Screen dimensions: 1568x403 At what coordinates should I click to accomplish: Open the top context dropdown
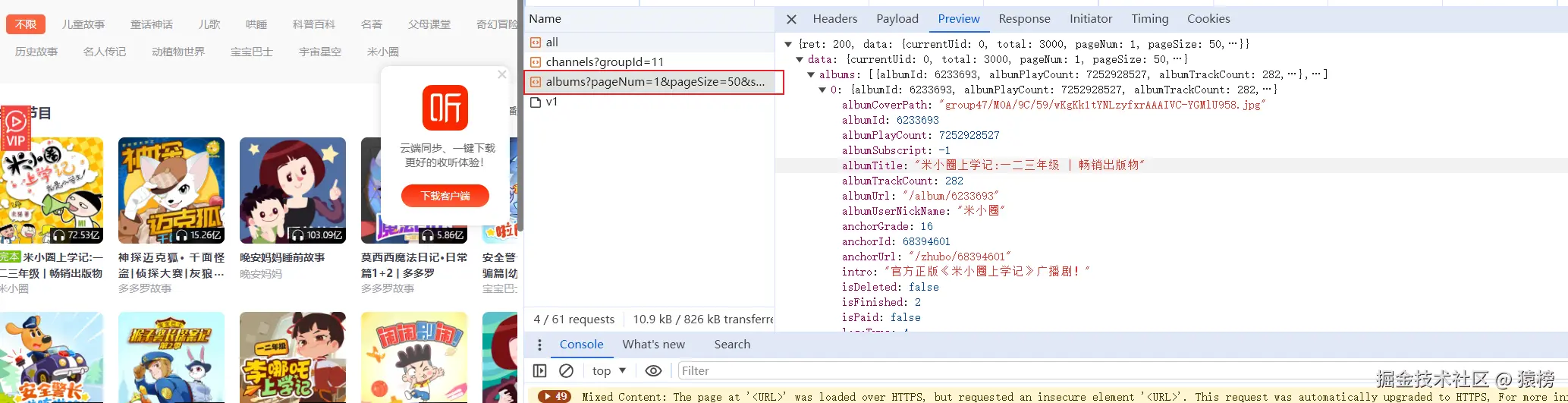[x=609, y=371]
